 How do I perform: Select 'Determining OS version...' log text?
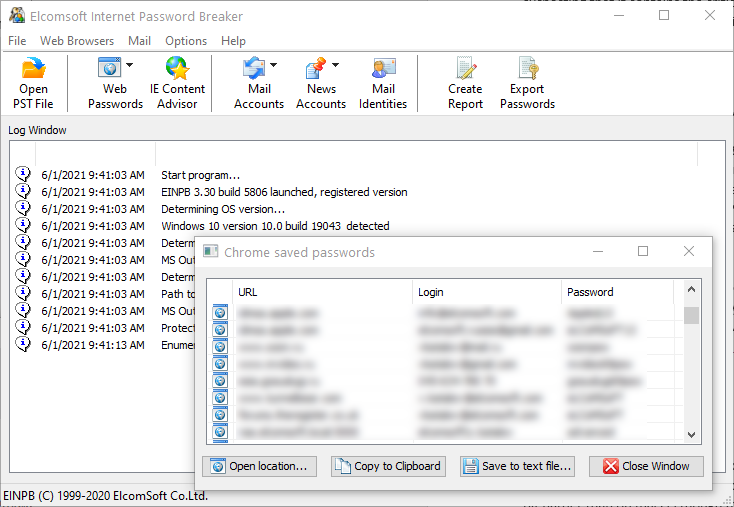[223, 209]
